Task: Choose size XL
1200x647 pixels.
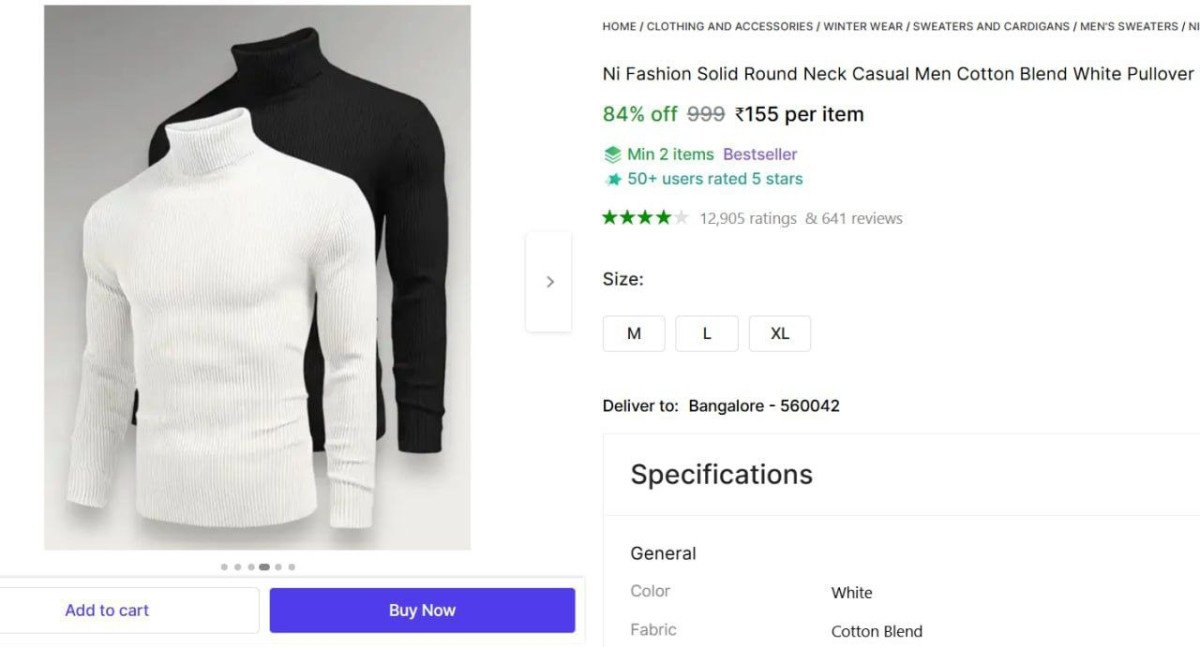Action: point(780,334)
